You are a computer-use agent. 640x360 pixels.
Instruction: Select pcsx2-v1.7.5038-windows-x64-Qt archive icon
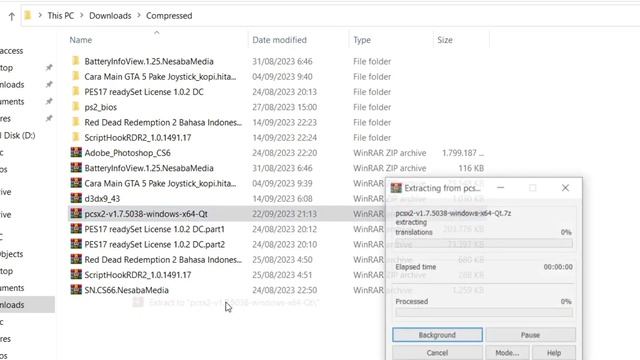[76, 213]
